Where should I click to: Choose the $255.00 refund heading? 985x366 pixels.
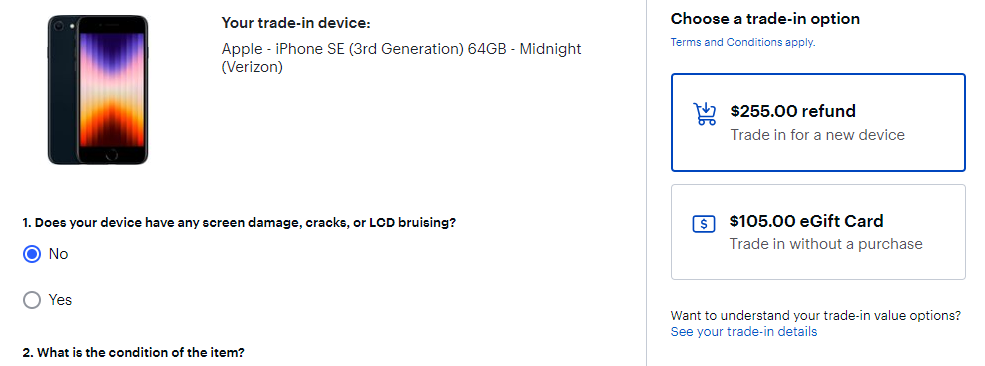(x=793, y=111)
